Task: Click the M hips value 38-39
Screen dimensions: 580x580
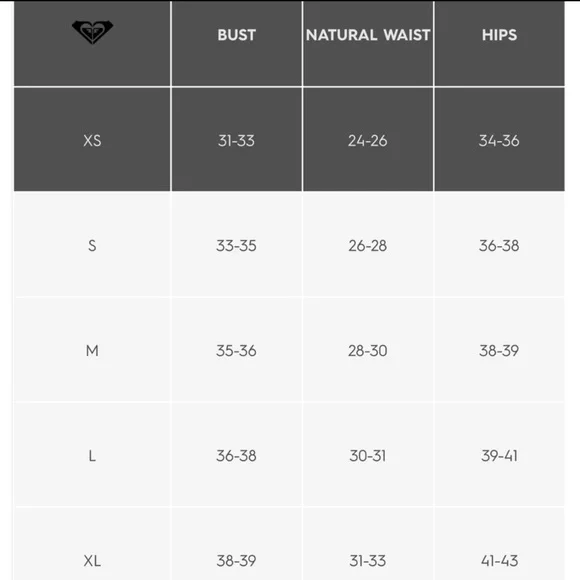Action: [x=499, y=351]
